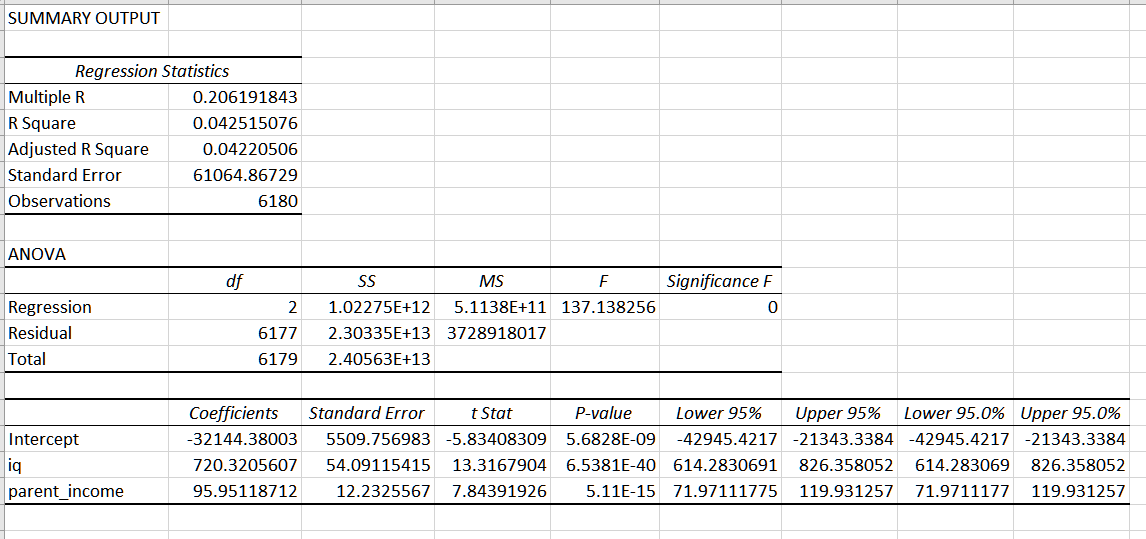Select the Regression row label
Screen dimensions: 1146x539
[x=87, y=307]
